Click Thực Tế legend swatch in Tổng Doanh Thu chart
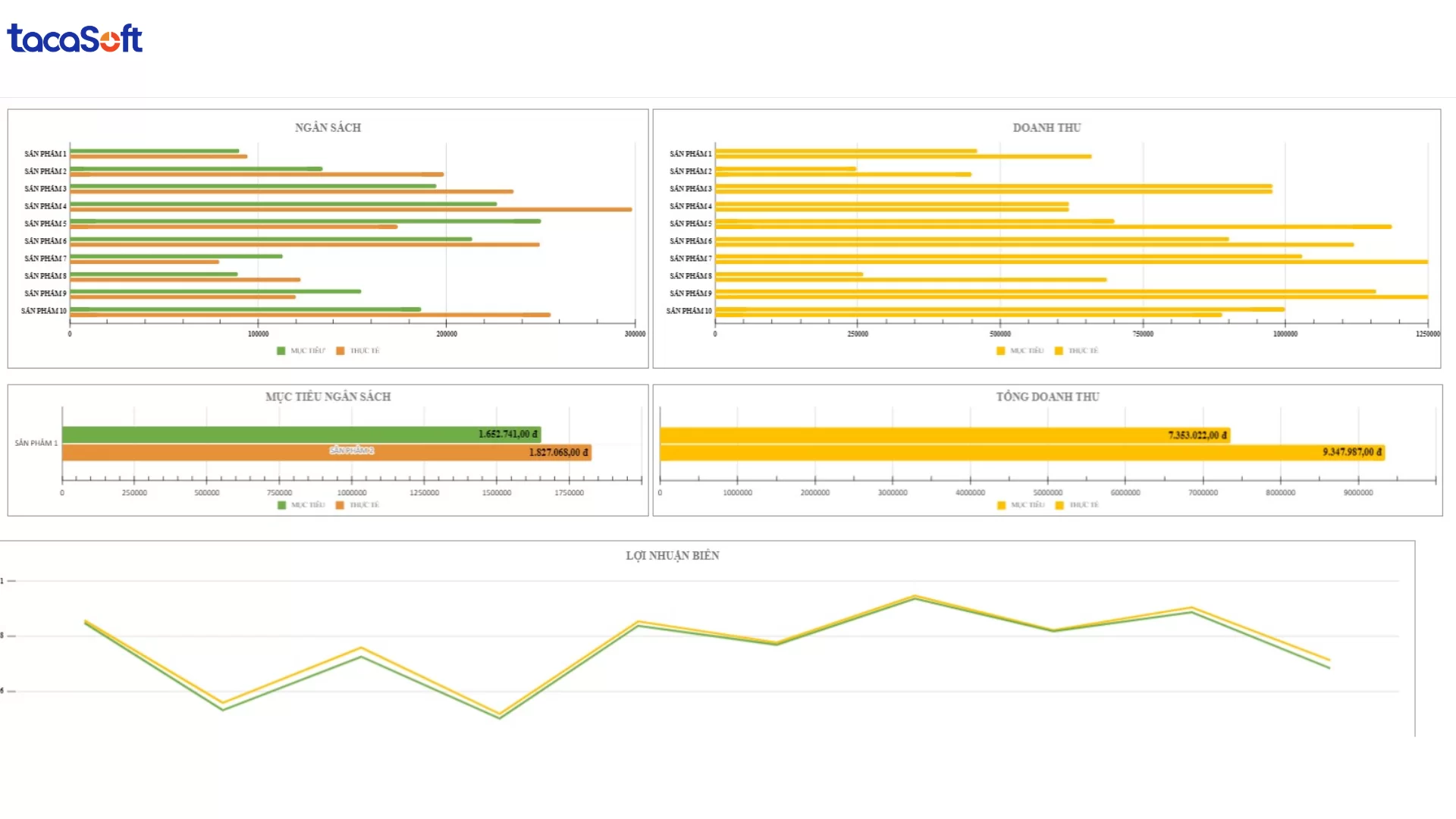The image size is (1456, 819). tap(1059, 505)
